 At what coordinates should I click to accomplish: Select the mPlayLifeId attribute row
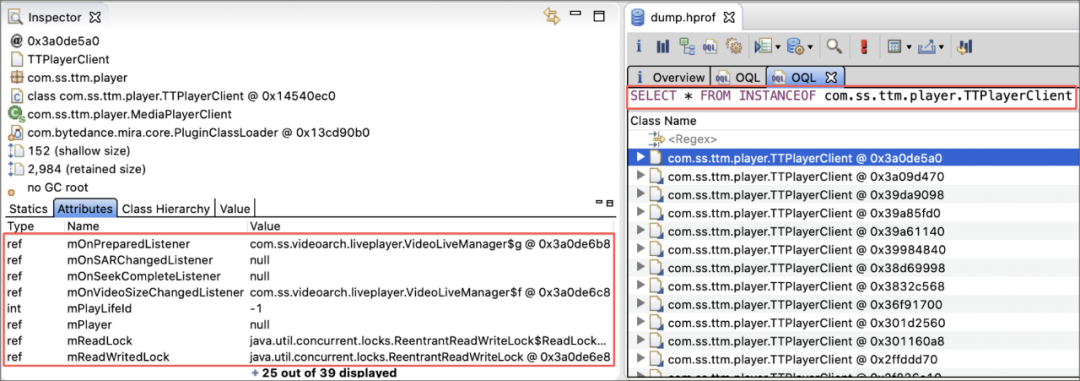click(x=310, y=309)
